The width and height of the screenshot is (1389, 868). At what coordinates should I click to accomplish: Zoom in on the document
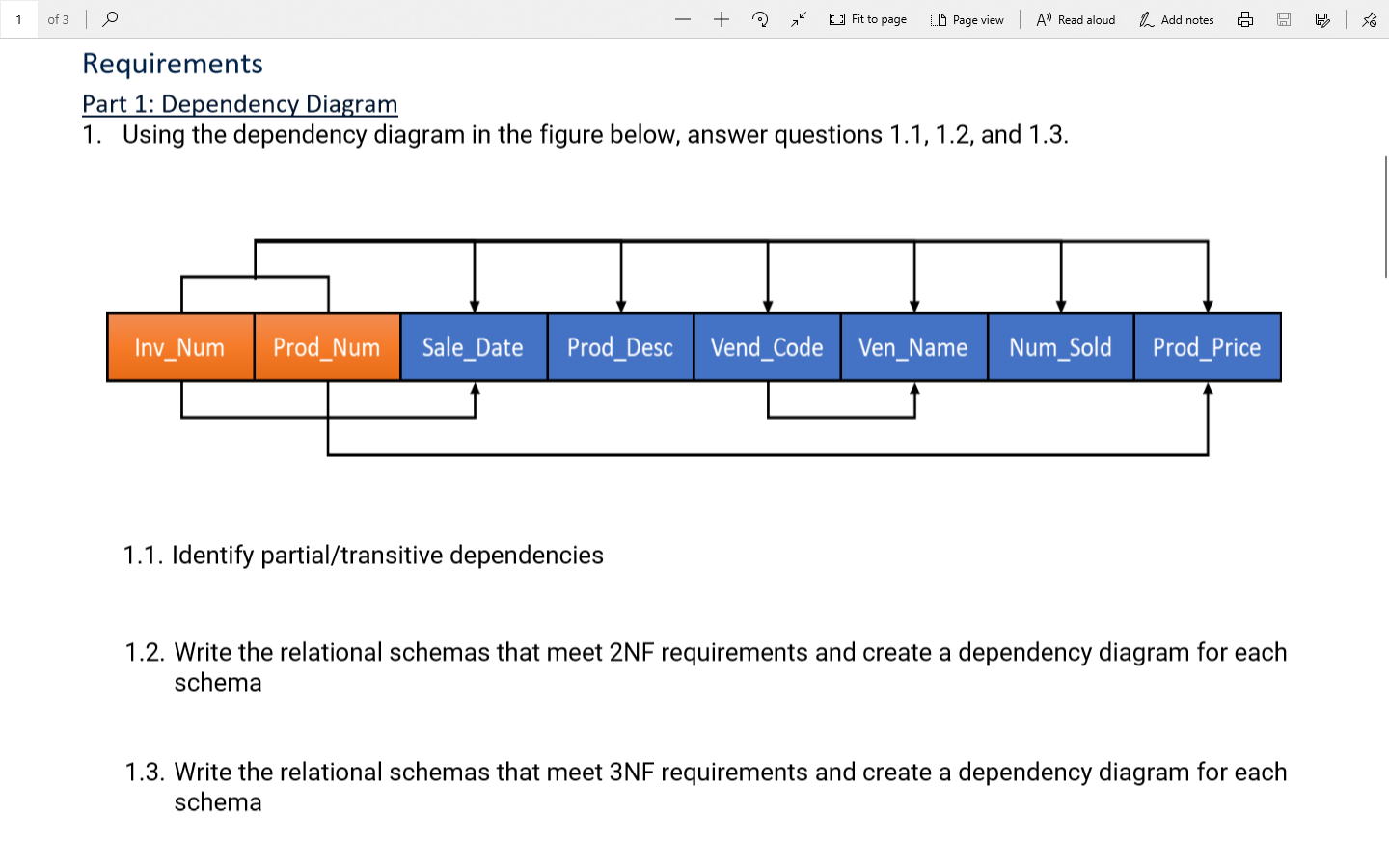click(721, 19)
